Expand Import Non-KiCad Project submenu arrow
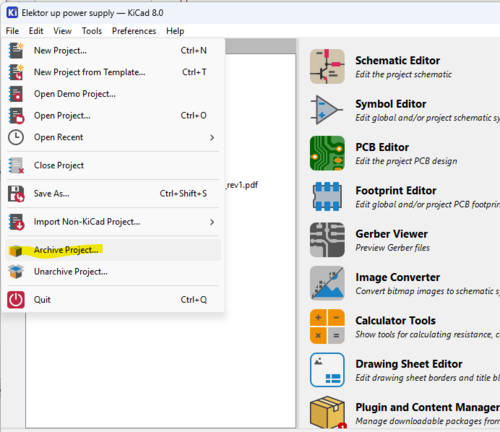The image size is (500, 432). click(212, 222)
